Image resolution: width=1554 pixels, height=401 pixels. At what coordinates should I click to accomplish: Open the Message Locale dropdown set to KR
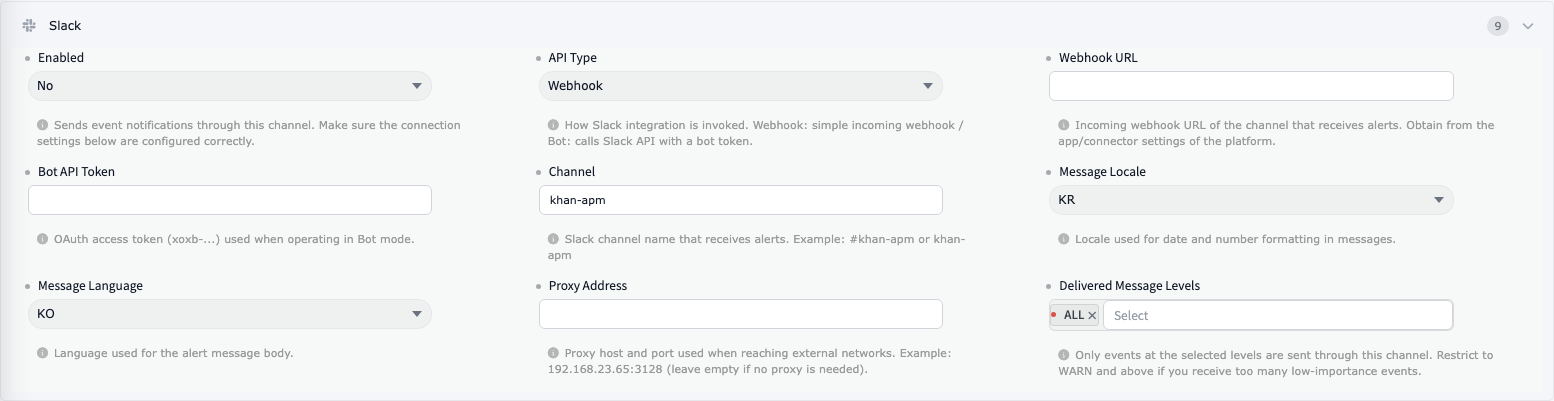point(1251,200)
